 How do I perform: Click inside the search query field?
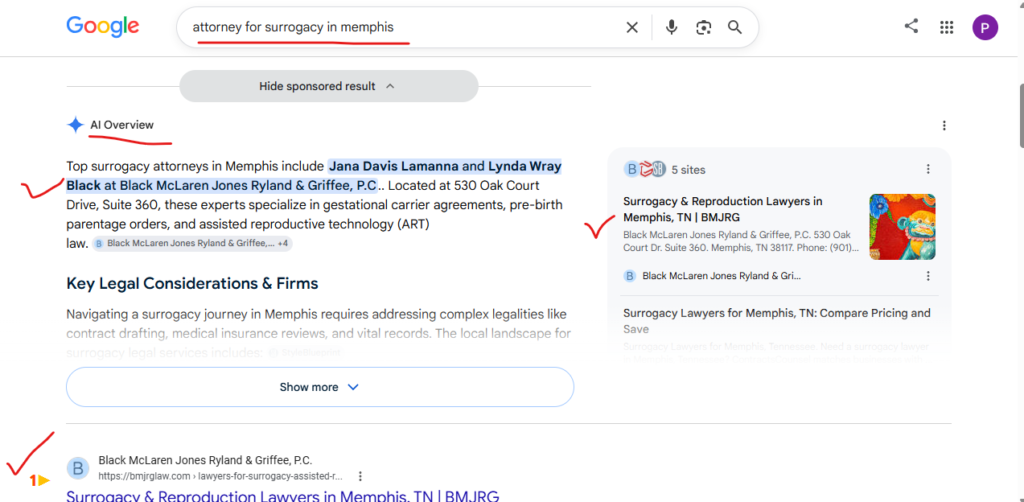[x=398, y=27]
